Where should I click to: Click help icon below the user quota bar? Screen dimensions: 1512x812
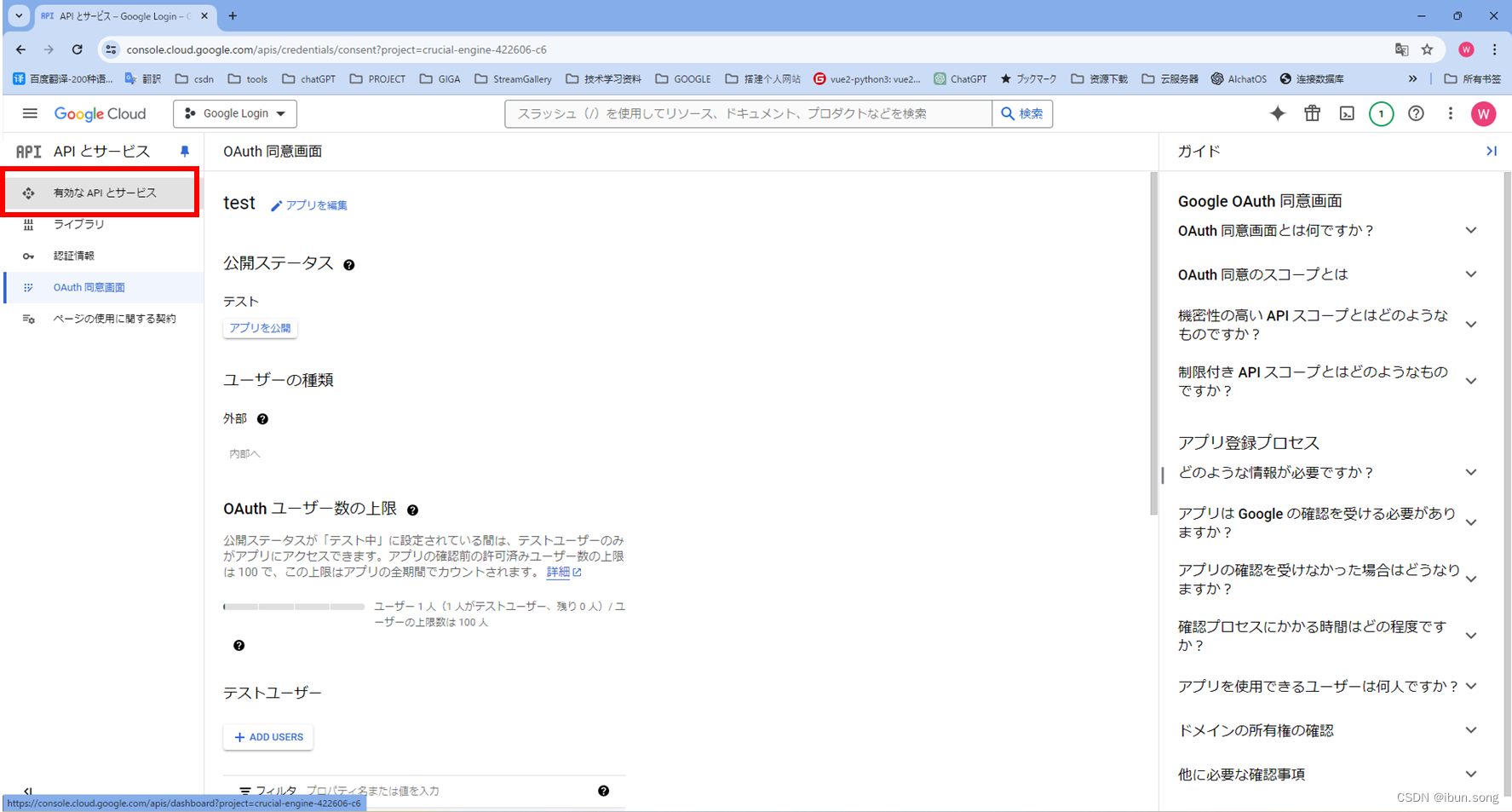coord(239,646)
